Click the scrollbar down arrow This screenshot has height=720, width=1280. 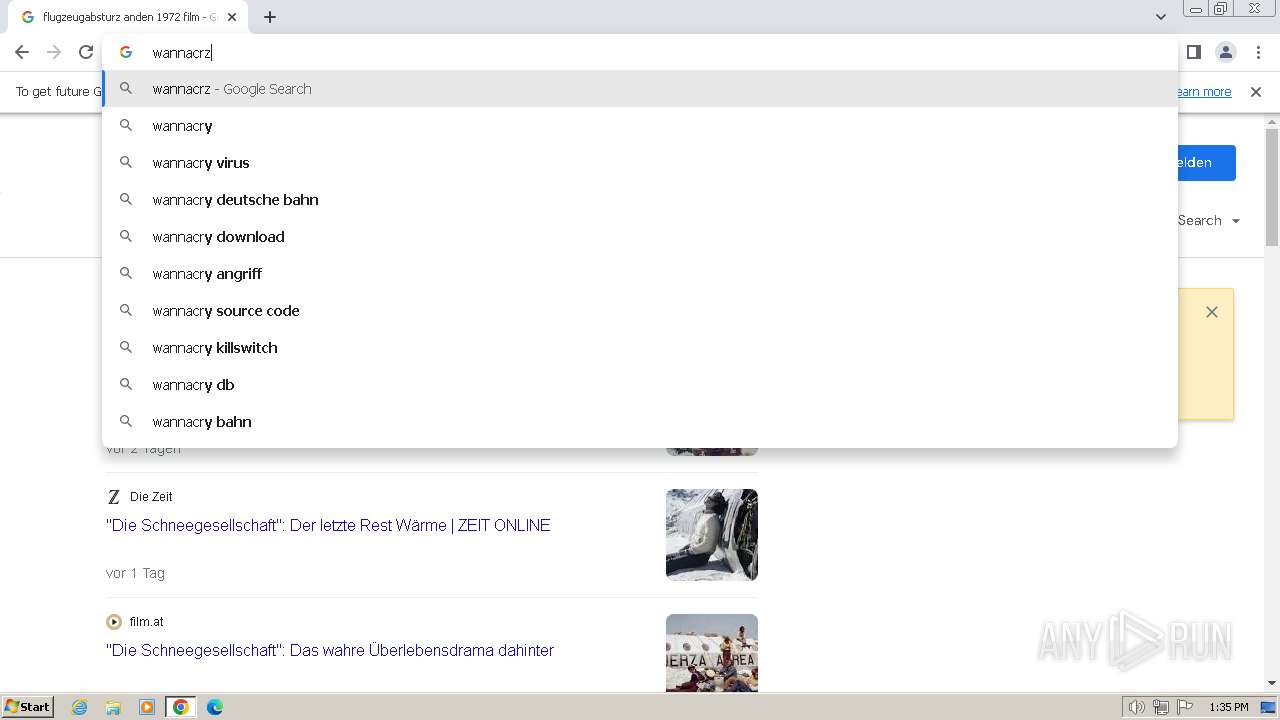pos(1272,683)
